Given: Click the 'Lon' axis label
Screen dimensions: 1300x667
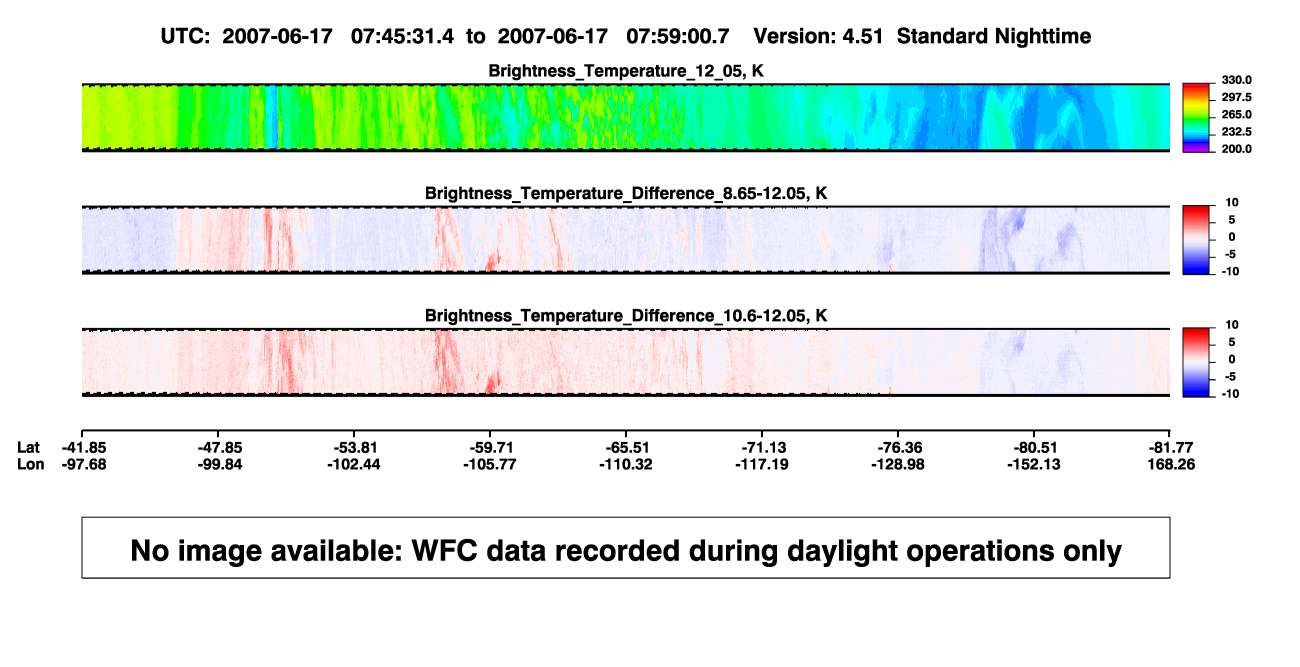Looking at the screenshot, I should point(31,464).
